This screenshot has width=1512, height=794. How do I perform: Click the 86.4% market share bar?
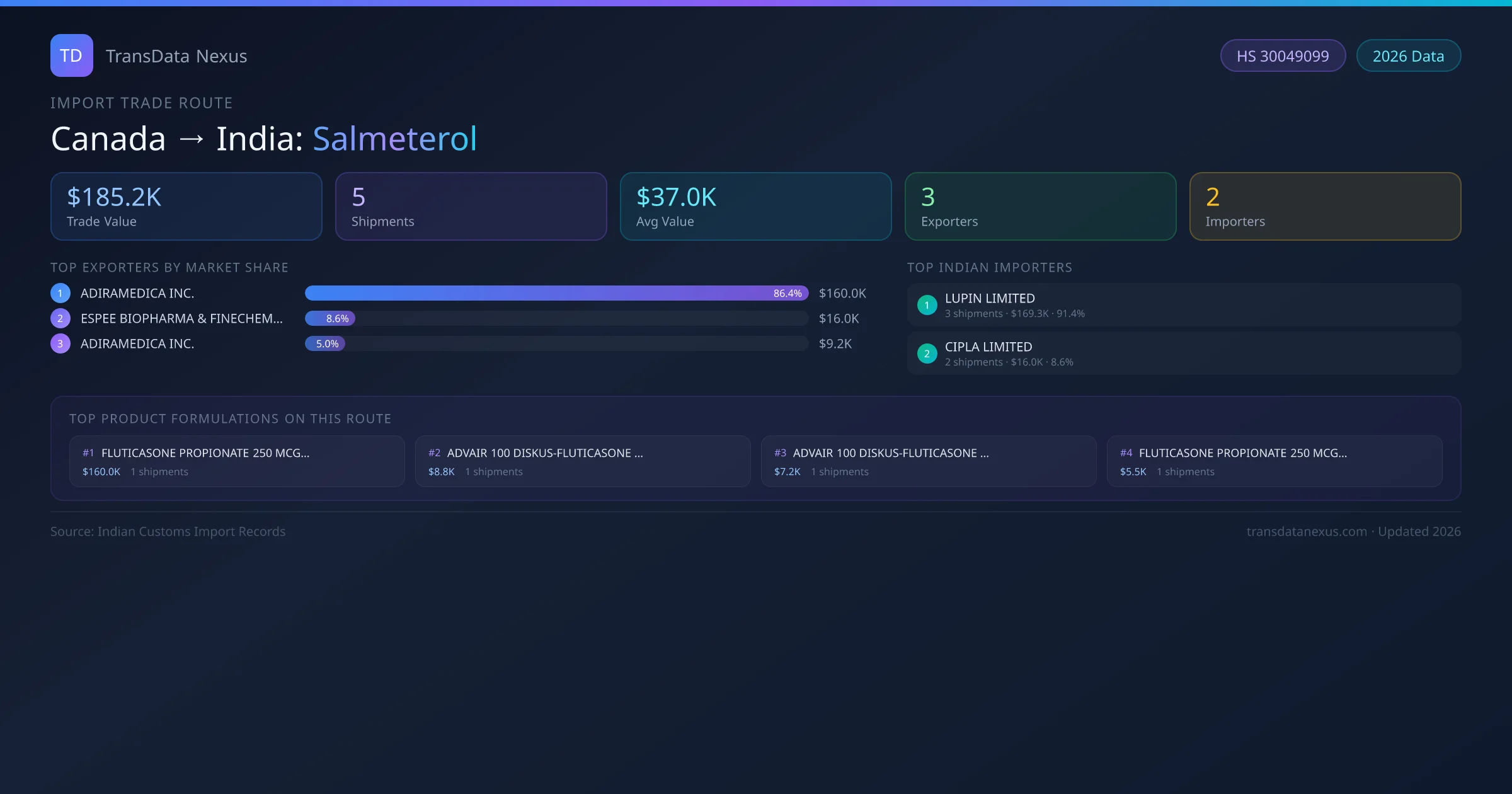click(556, 293)
